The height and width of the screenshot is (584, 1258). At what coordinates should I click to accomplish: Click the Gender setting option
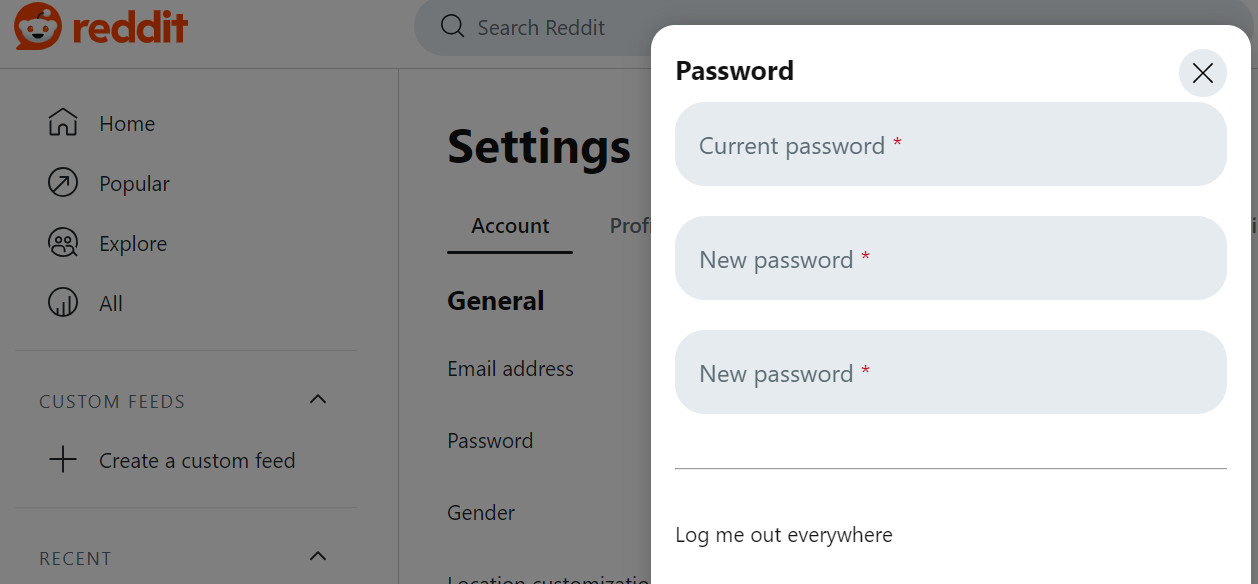[x=481, y=512]
